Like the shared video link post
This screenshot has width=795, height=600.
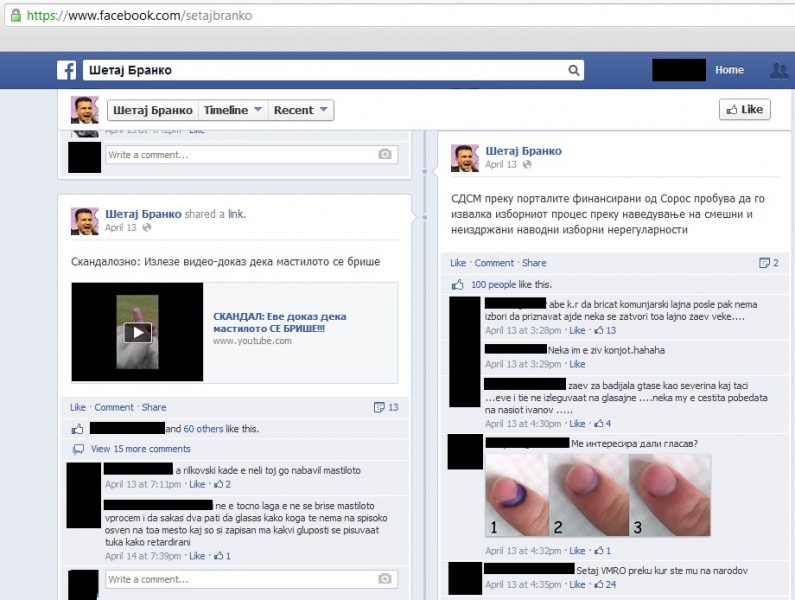click(78, 408)
